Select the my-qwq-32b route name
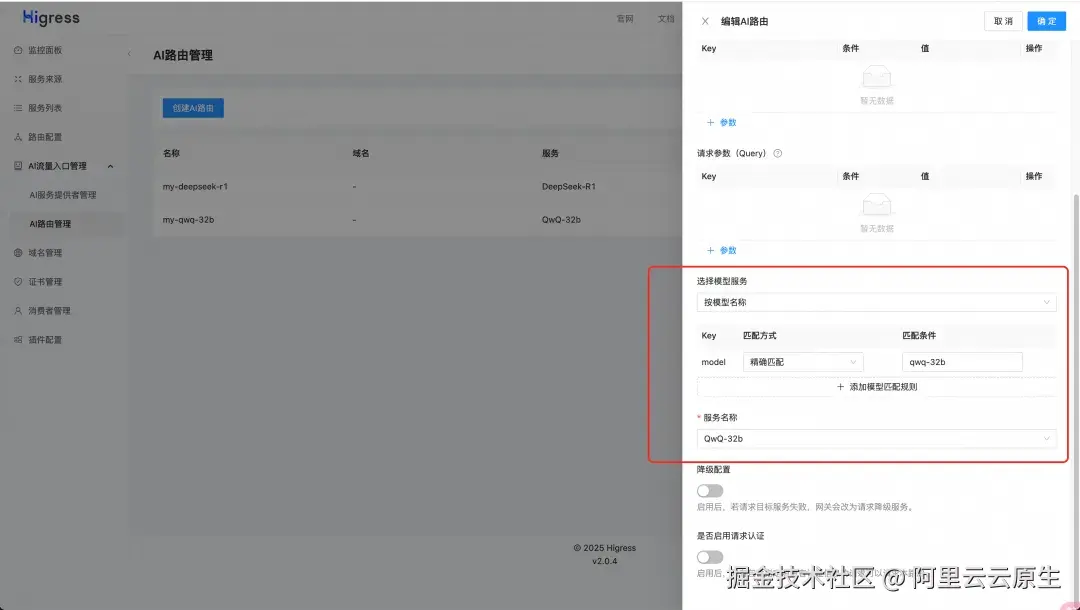 (188, 220)
